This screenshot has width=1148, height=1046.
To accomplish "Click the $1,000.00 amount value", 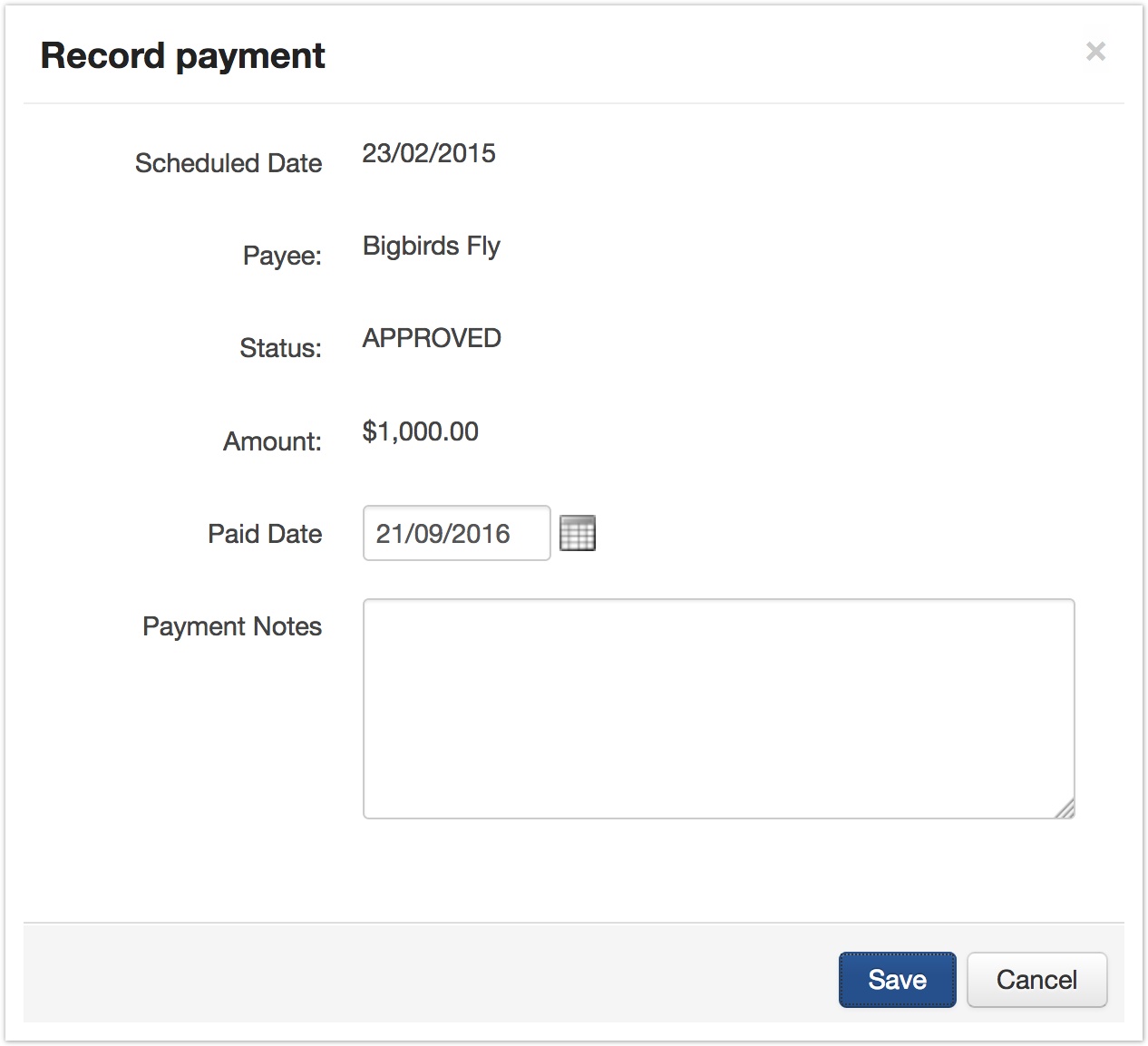I will coord(421,431).
